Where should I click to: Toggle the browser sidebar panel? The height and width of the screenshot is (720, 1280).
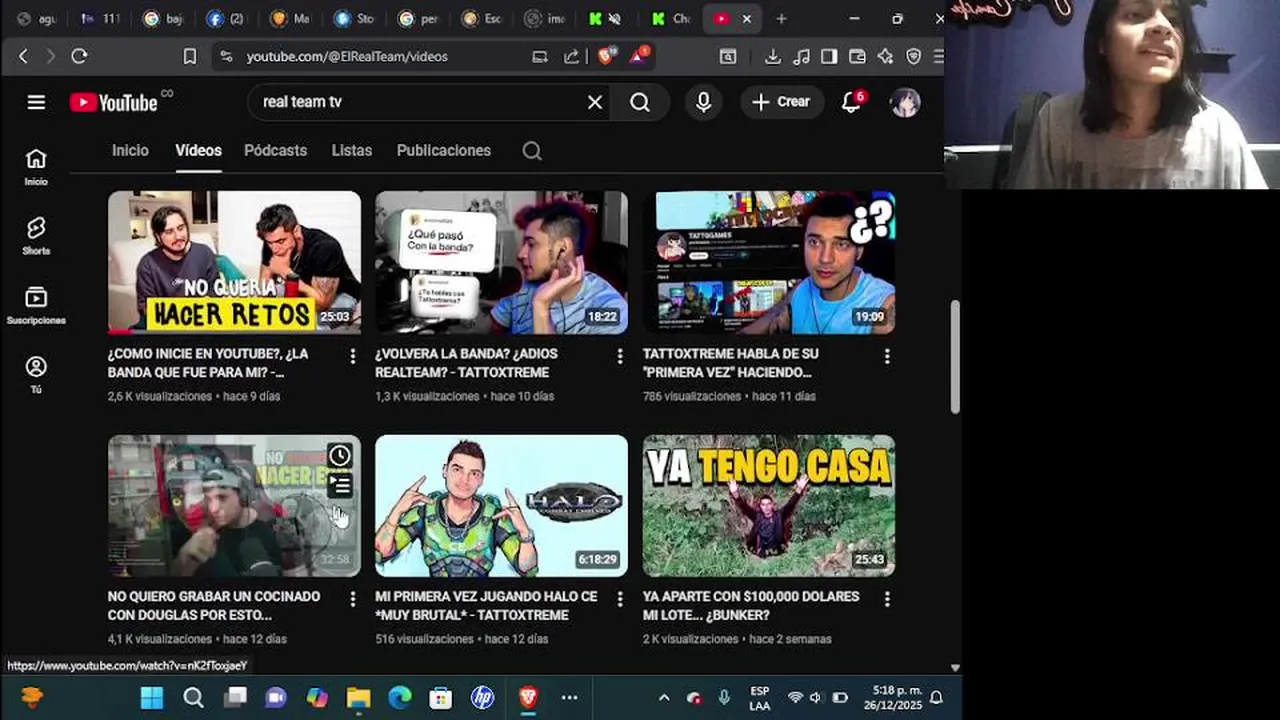[829, 57]
